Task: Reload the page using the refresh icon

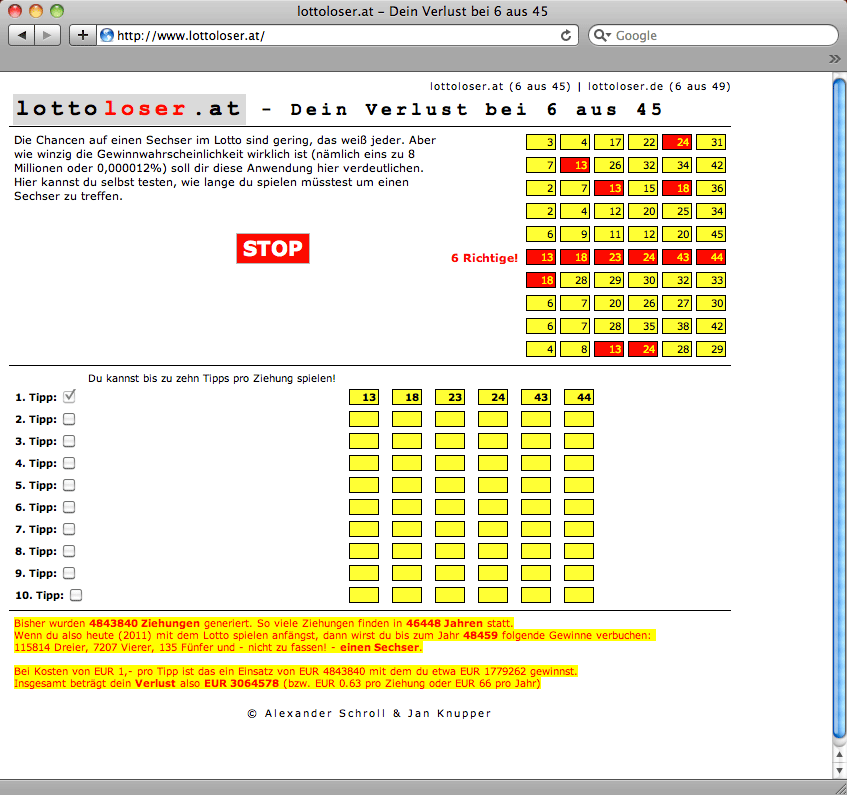Action: [566, 36]
